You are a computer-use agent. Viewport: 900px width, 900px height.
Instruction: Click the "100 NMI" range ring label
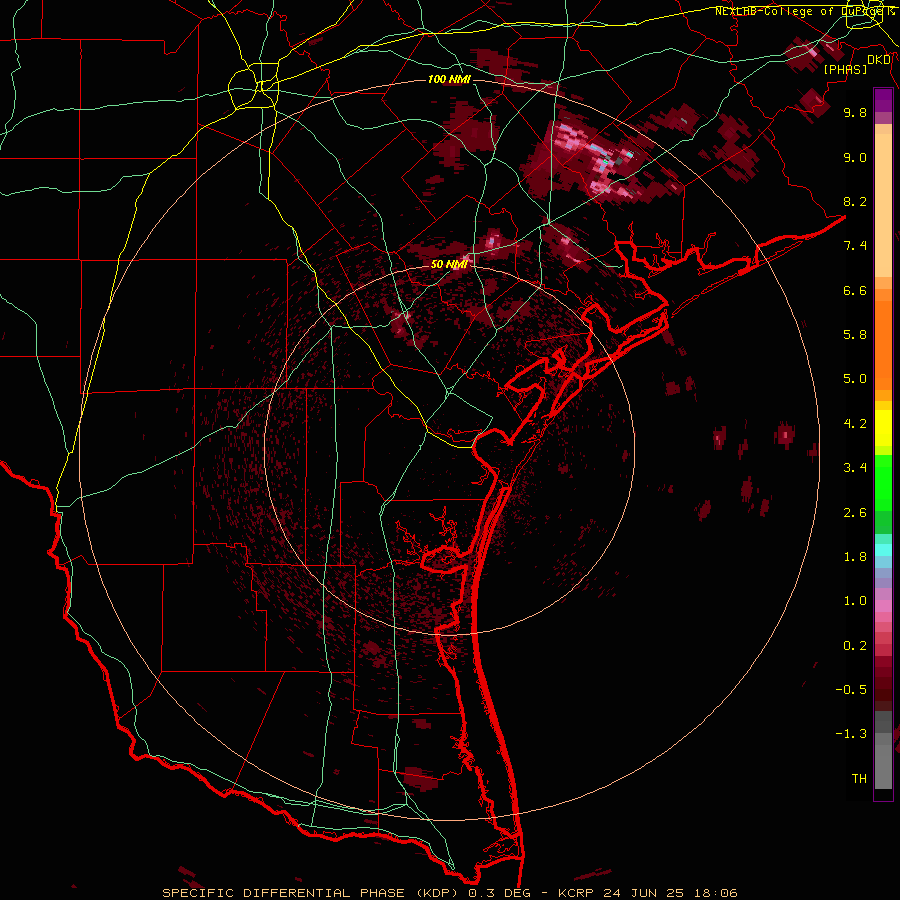coord(449,79)
